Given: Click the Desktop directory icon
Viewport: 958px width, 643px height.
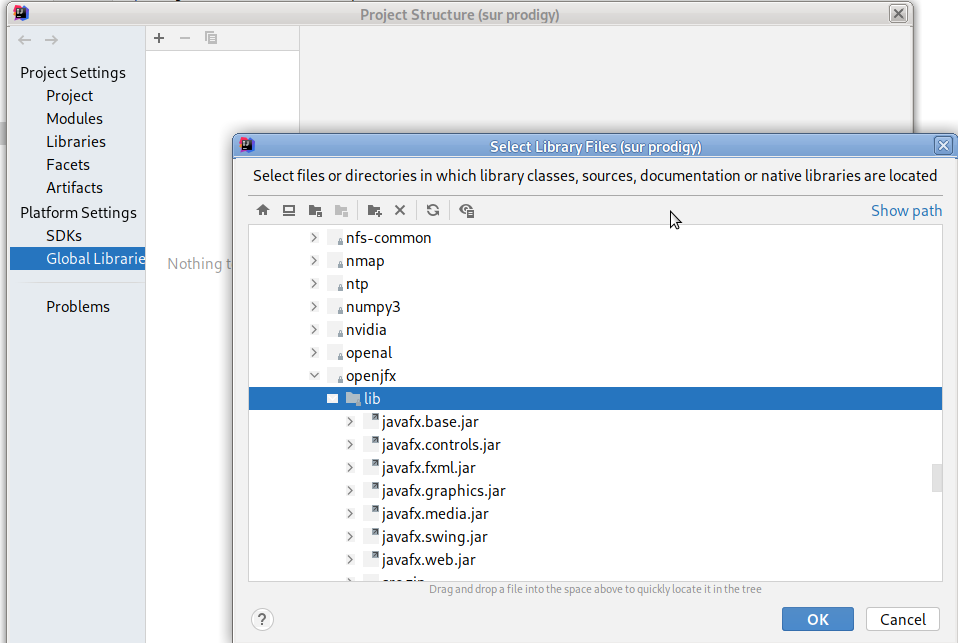Looking at the screenshot, I should pos(289,210).
